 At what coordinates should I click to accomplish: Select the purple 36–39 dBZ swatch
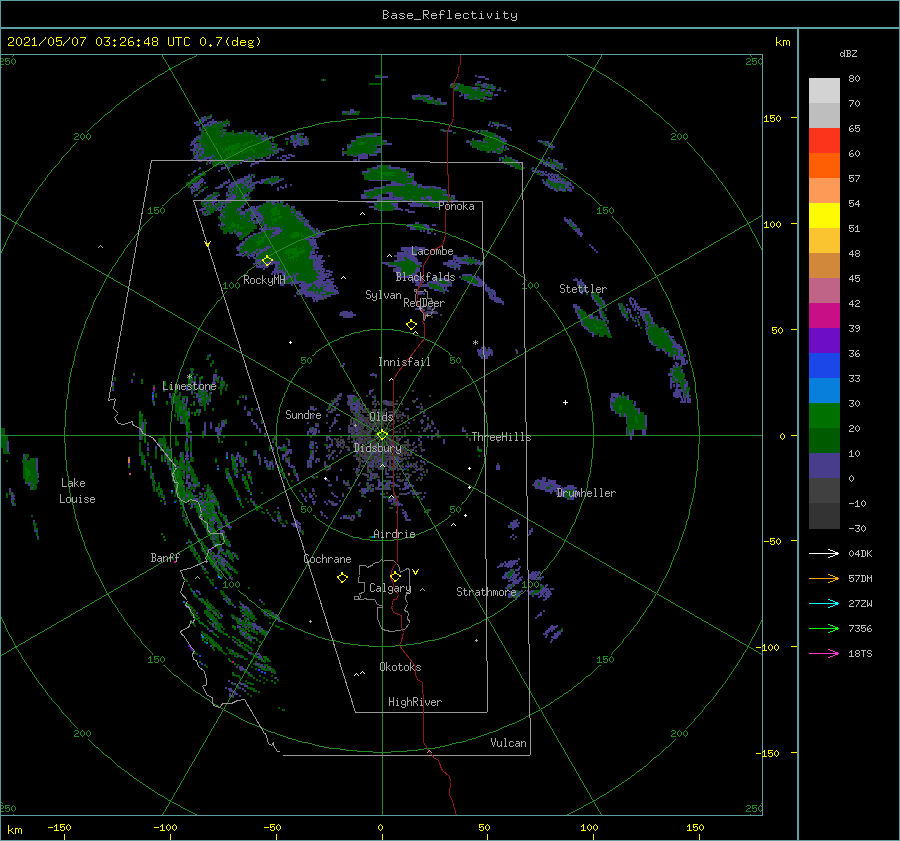pyautogui.click(x=824, y=340)
